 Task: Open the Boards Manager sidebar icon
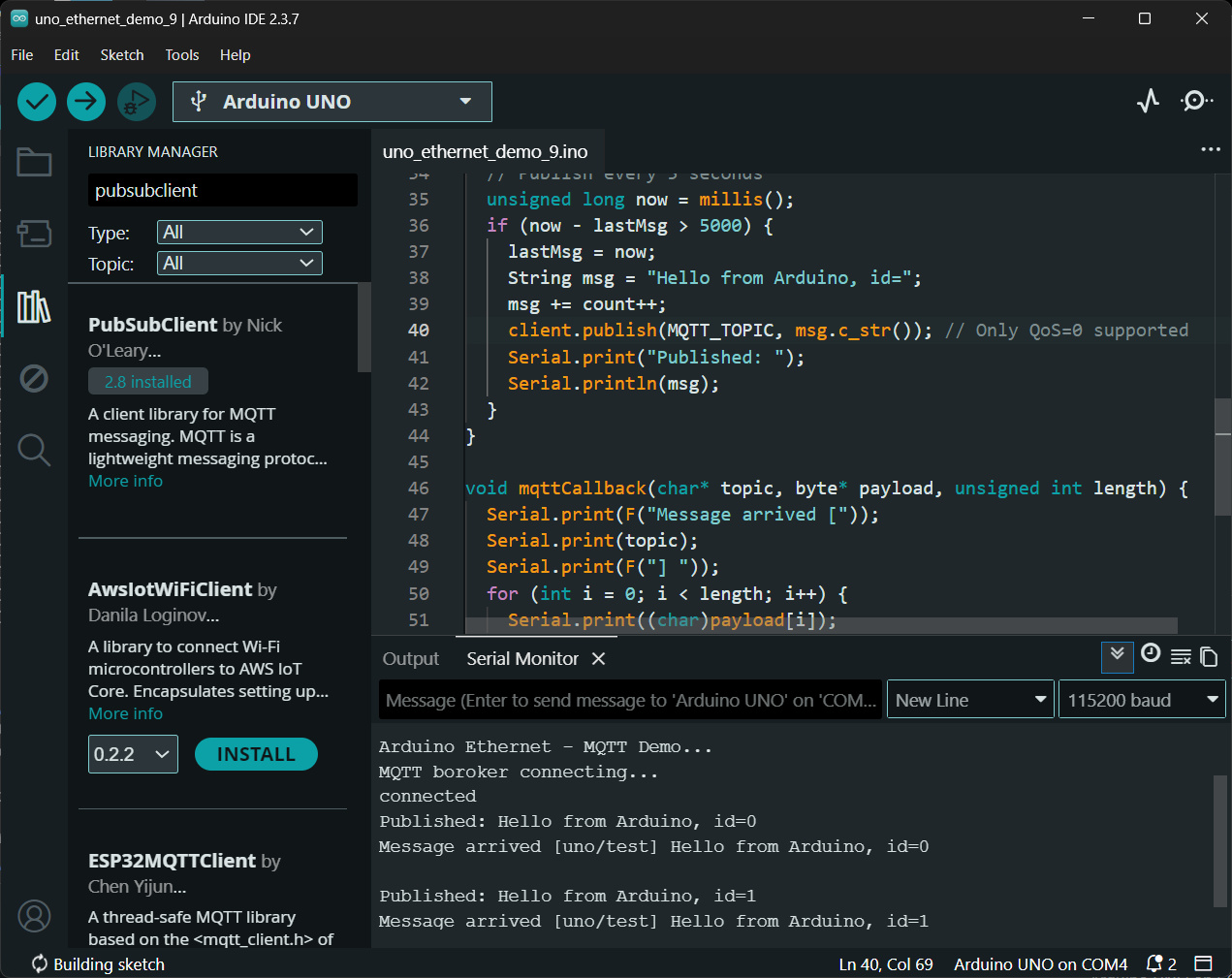pos(34,234)
